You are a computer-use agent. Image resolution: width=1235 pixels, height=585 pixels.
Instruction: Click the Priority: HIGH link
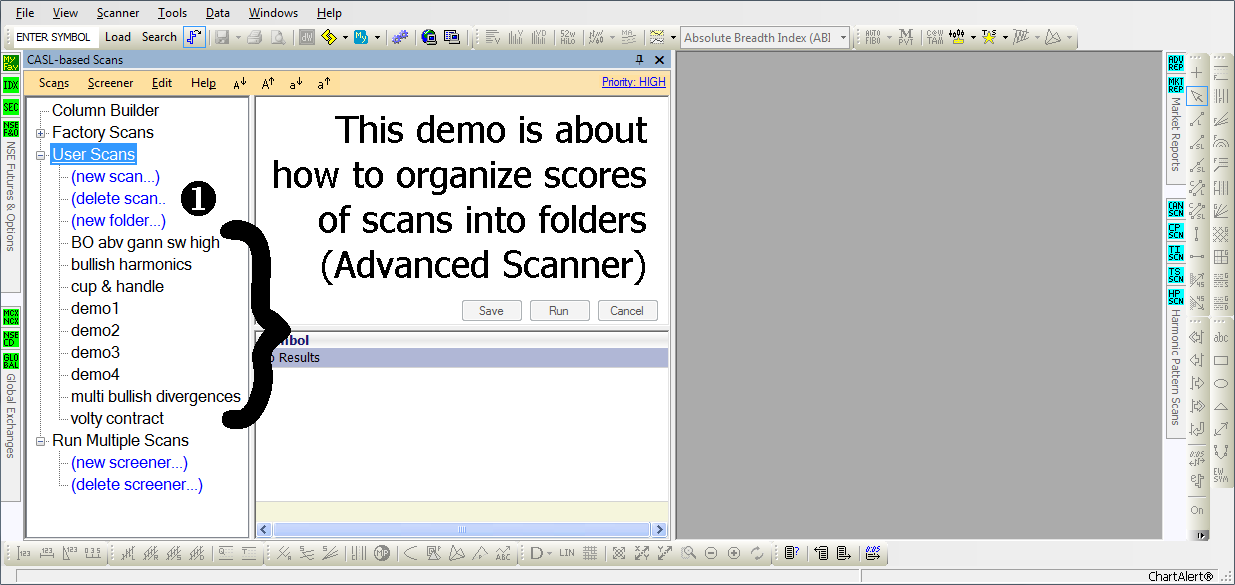point(633,82)
